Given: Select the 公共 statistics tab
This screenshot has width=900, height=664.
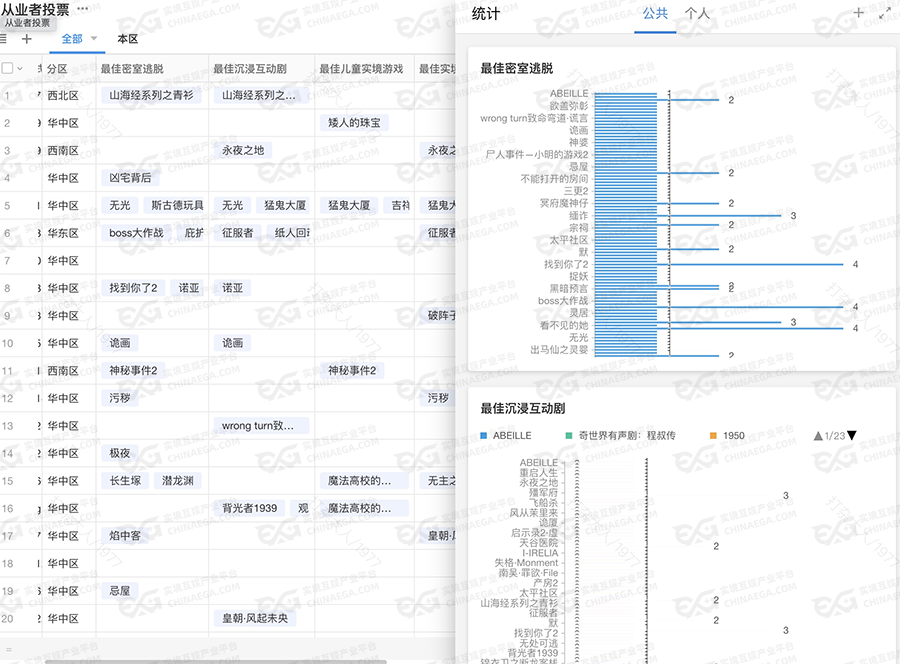Looking at the screenshot, I should pyautogui.click(x=655, y=14).
